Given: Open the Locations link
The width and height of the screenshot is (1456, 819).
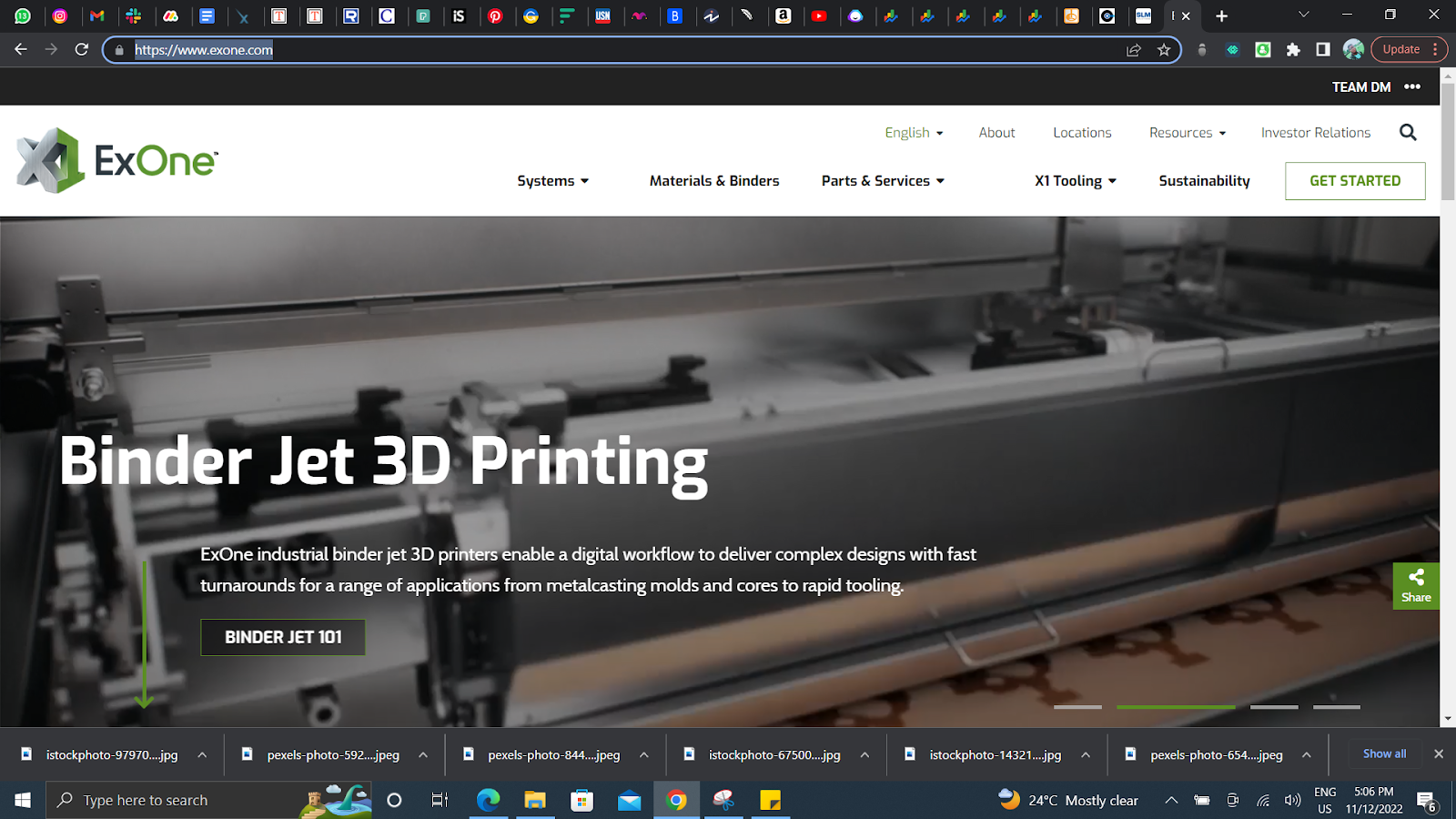Looking at the screenshot, I should [1082, 133].
